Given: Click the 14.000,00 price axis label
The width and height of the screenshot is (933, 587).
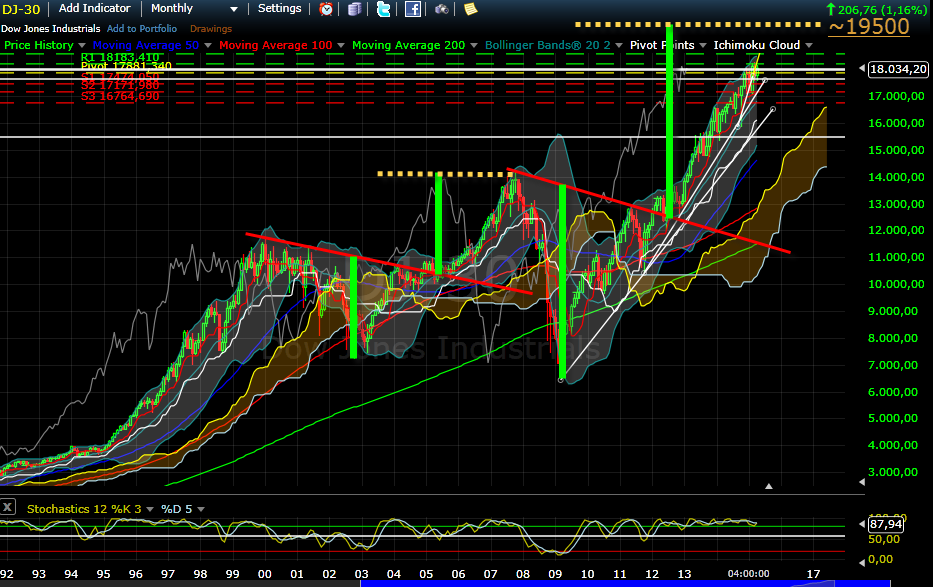Looking at the screenshot, I should tap(896, 177).
